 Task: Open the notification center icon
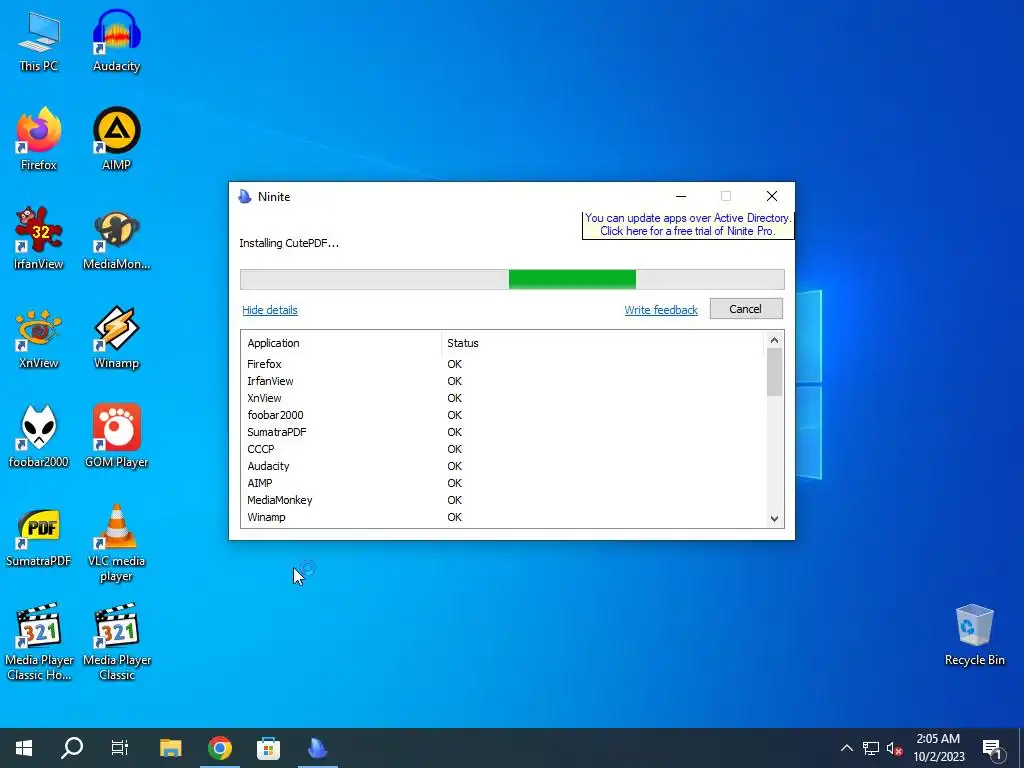click(x=992, y=748)
